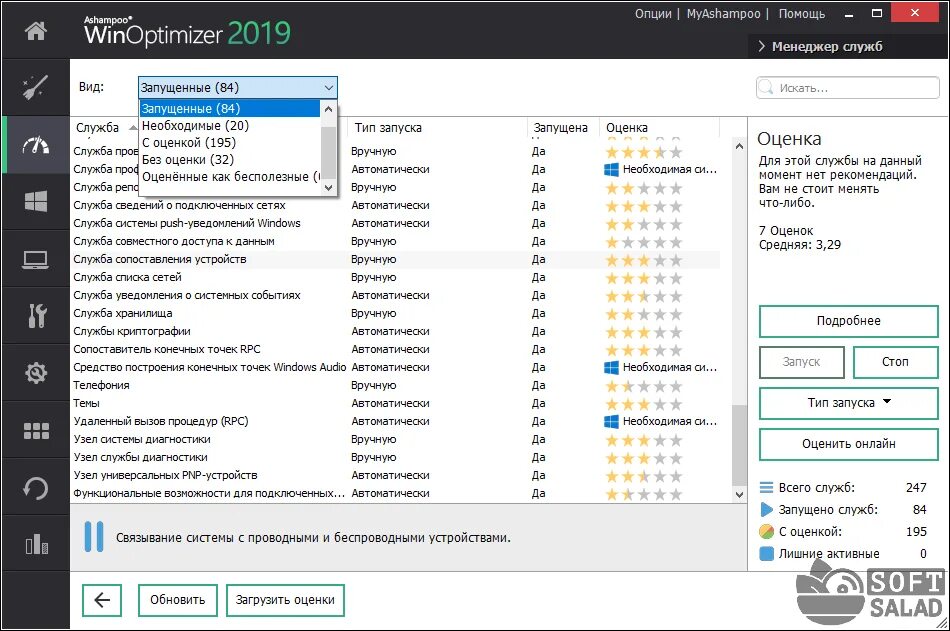
Task: Sort by the 'Запущена' column header
Action: point(562,128)
